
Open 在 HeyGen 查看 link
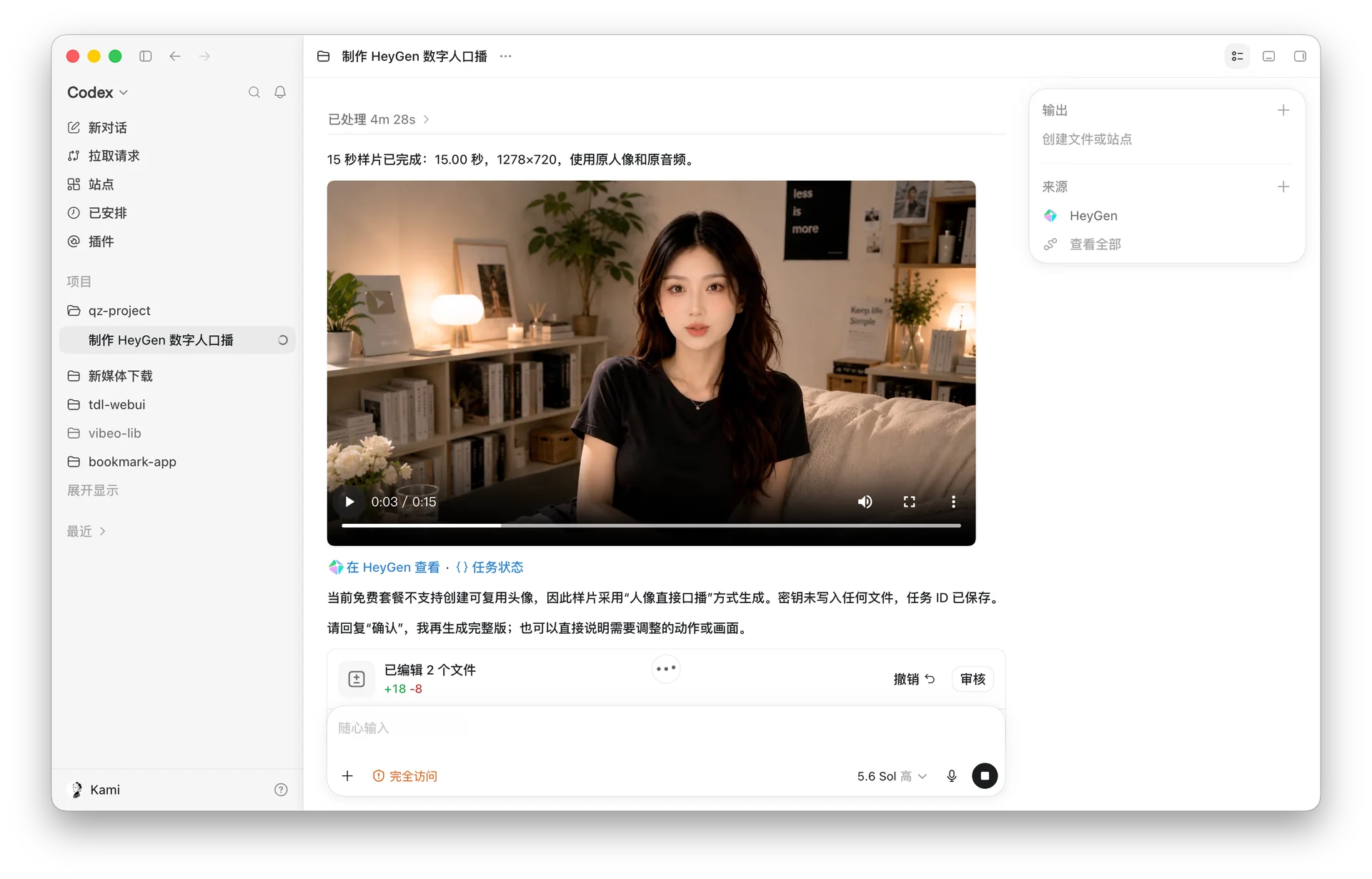(384, 567)
